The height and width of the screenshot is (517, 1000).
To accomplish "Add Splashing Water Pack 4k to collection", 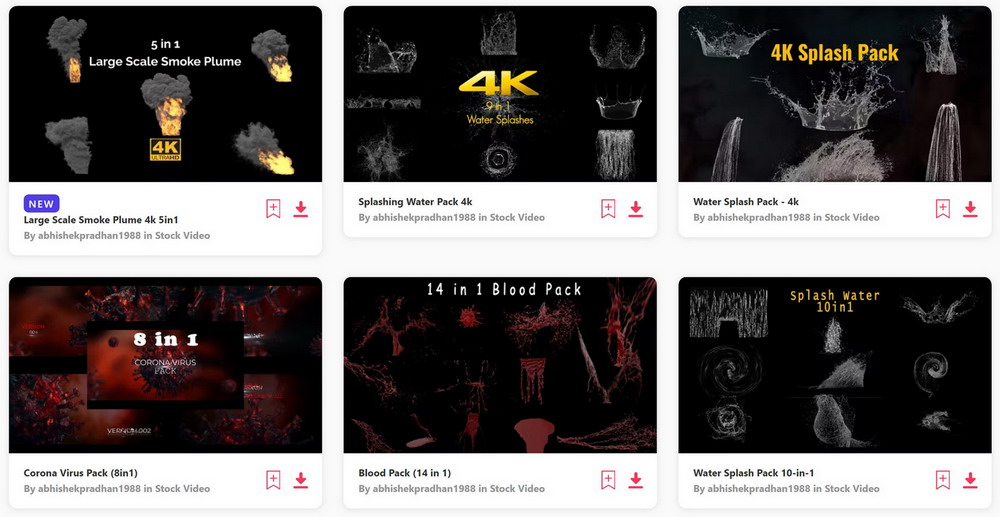I will (x=608, y=208).
